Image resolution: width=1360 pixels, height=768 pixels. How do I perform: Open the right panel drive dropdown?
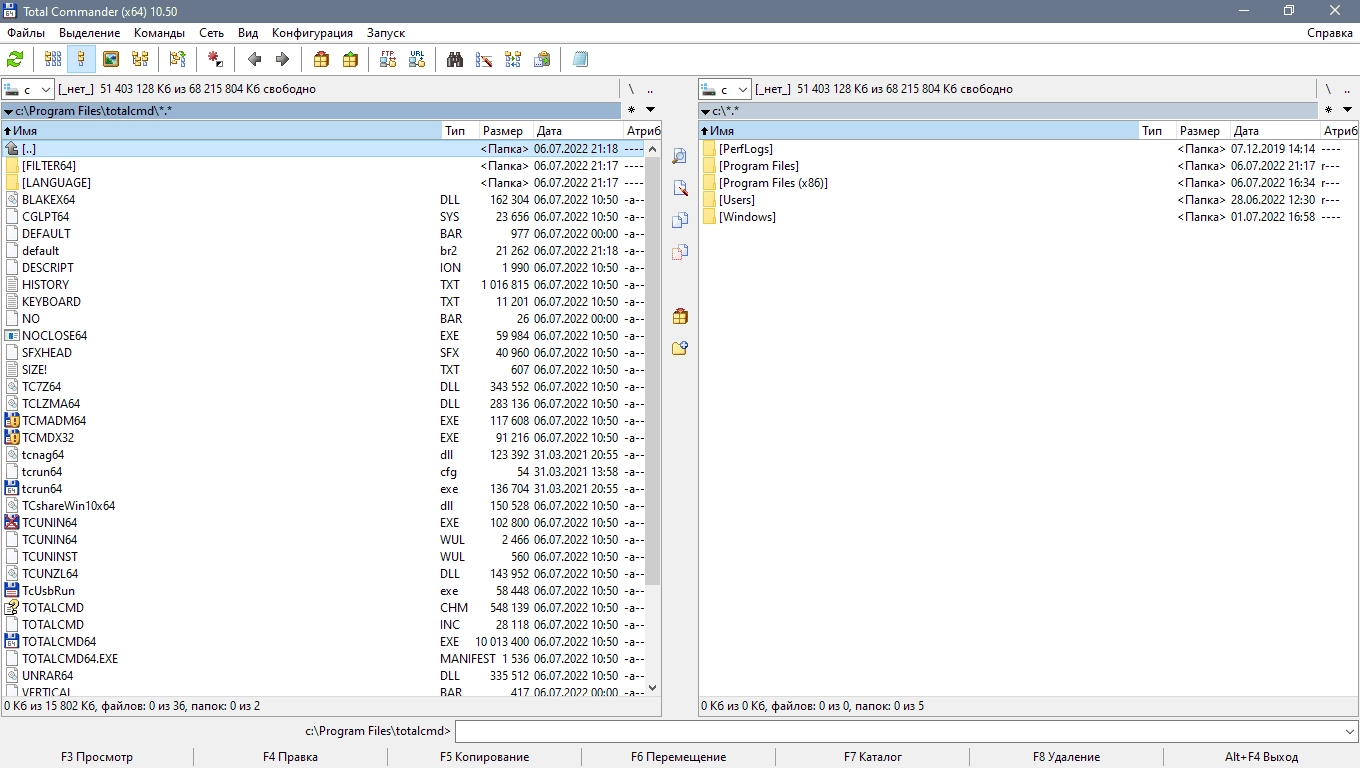tap(725, 89)
